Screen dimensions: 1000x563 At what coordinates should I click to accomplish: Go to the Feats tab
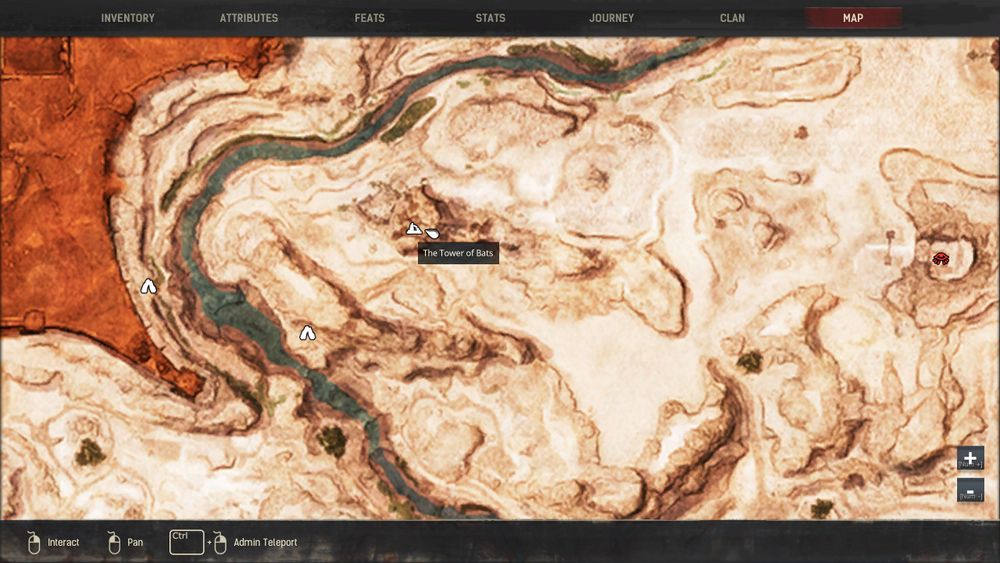point(369,18)
